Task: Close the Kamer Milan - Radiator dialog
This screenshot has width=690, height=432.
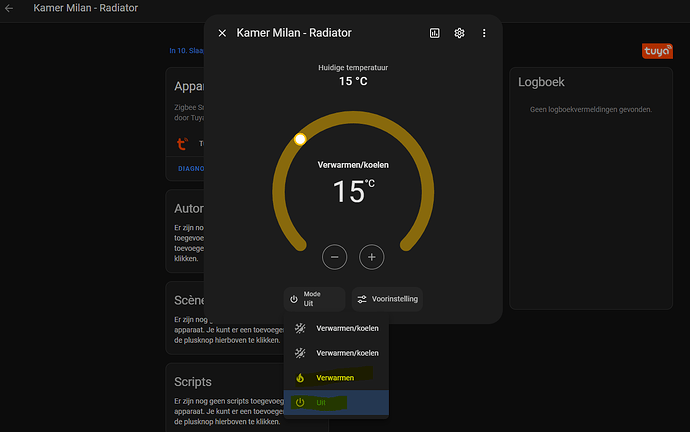Action: click(x=222, y=33)
